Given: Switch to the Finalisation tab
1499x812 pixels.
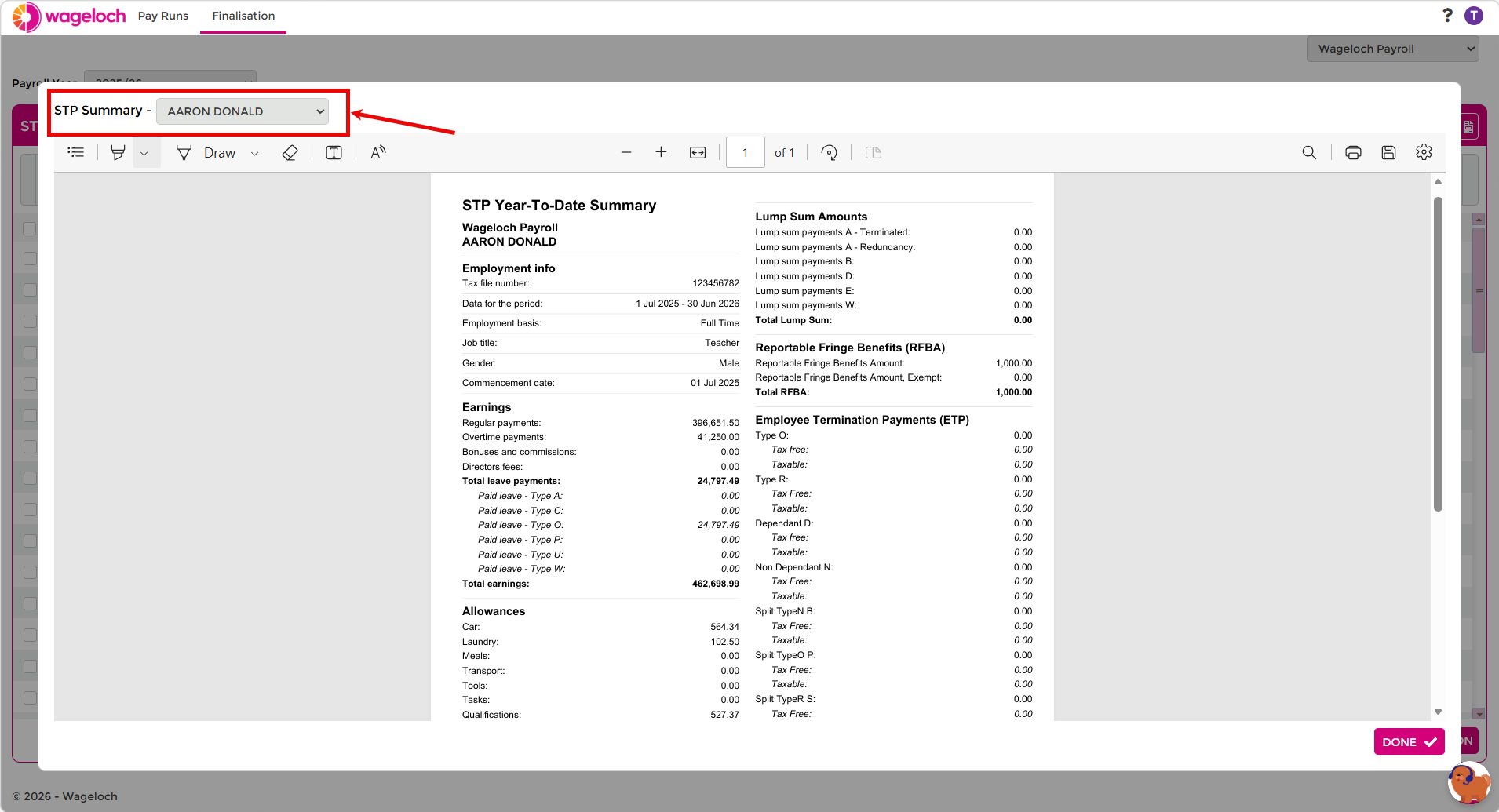Looking at the screenshot, I should point(243,16).
